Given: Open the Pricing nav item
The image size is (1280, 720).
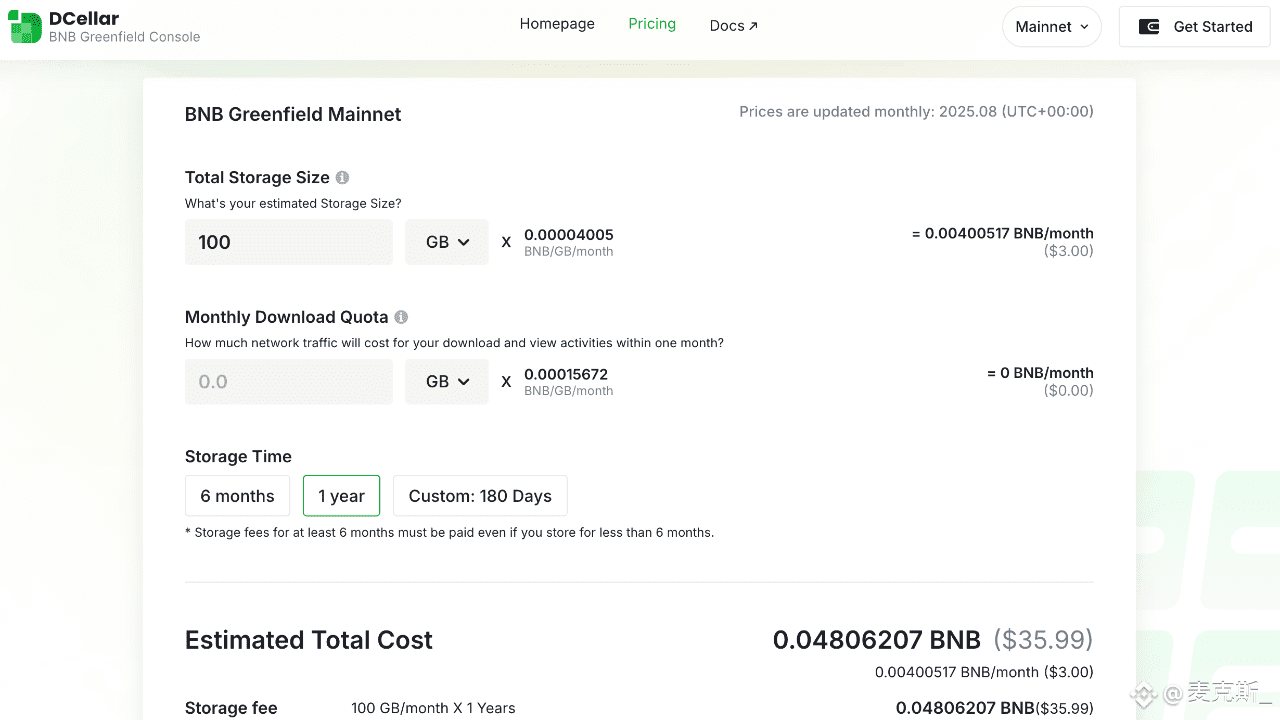Looking at the screenshot, I should [x=652, y=24].
